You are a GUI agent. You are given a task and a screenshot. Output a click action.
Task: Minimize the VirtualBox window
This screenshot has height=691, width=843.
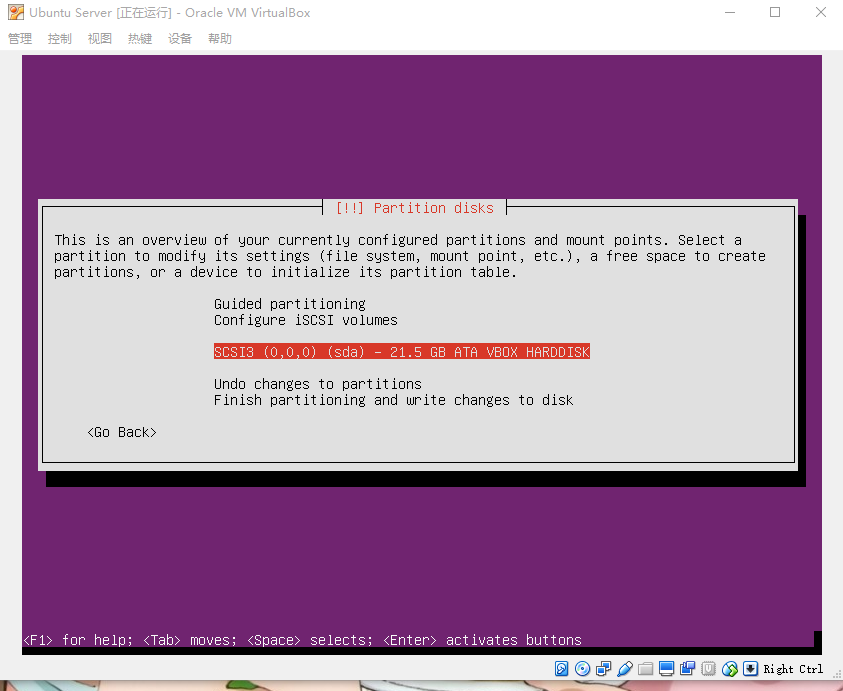tap(730, 12)
